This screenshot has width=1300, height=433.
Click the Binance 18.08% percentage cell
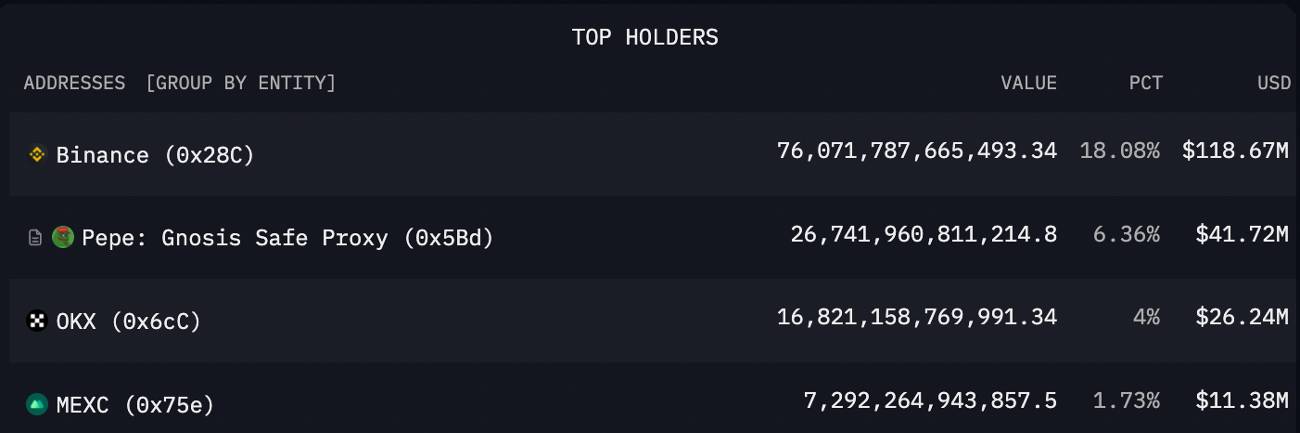[x=1120, y=151]
